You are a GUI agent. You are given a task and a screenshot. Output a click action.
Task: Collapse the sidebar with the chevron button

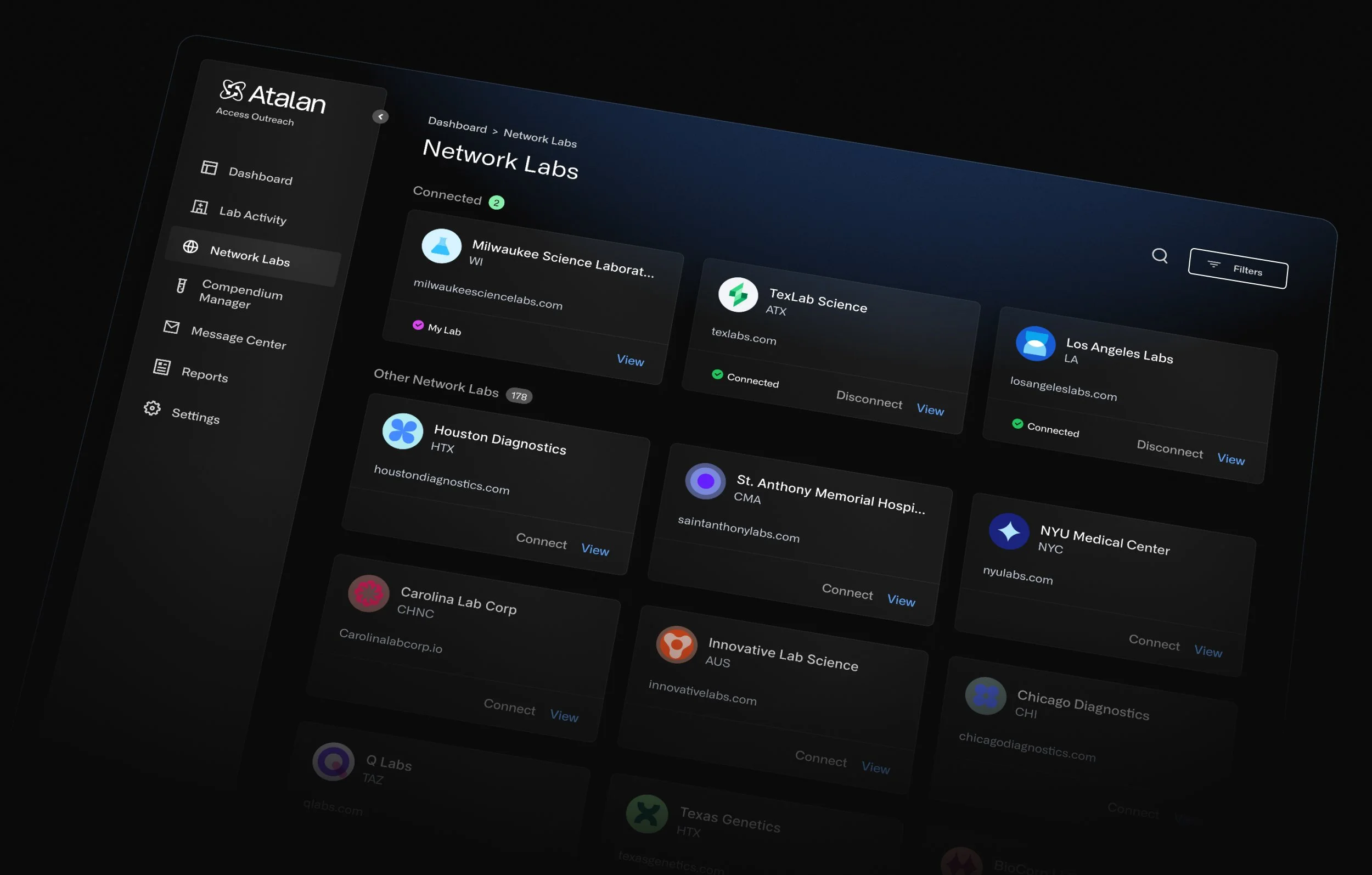380,116
